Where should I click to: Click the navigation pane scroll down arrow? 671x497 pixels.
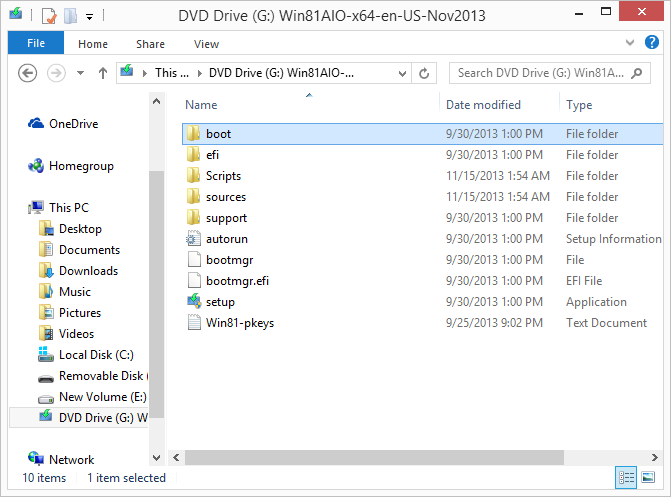157,458
